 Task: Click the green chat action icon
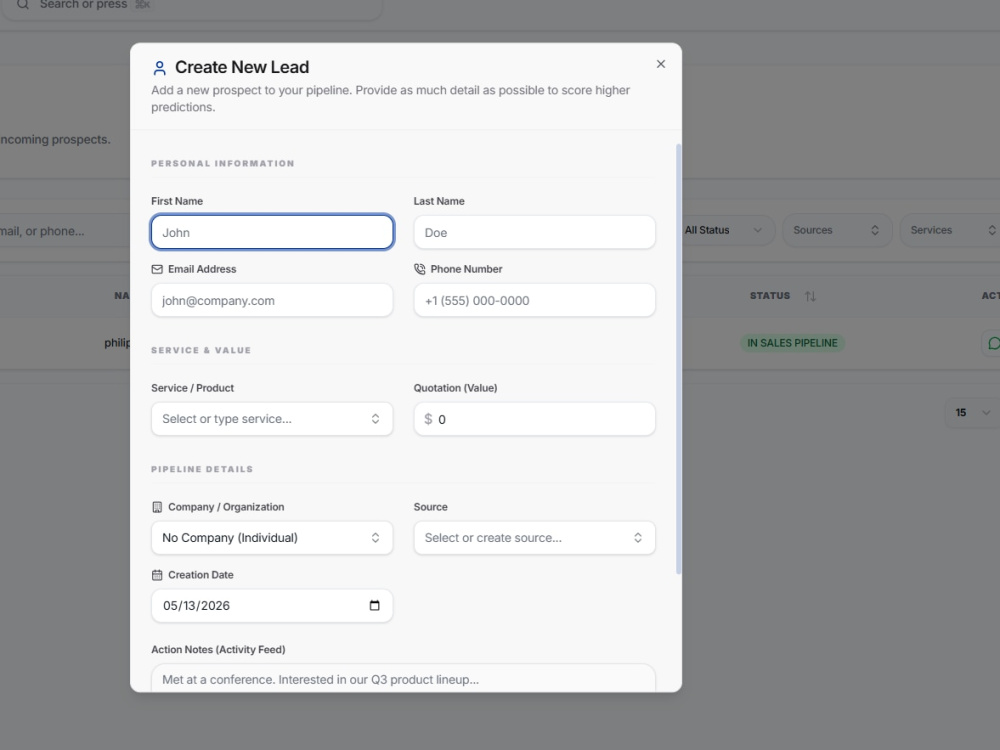(992, 343)
